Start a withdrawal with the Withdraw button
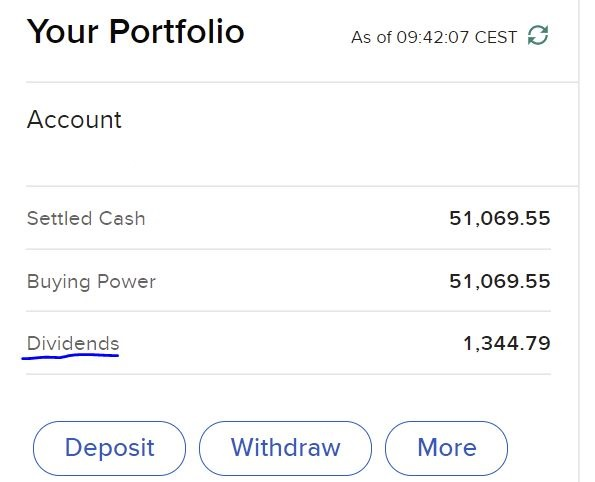Viewport: 595px width, 482px height. (285, 448)
